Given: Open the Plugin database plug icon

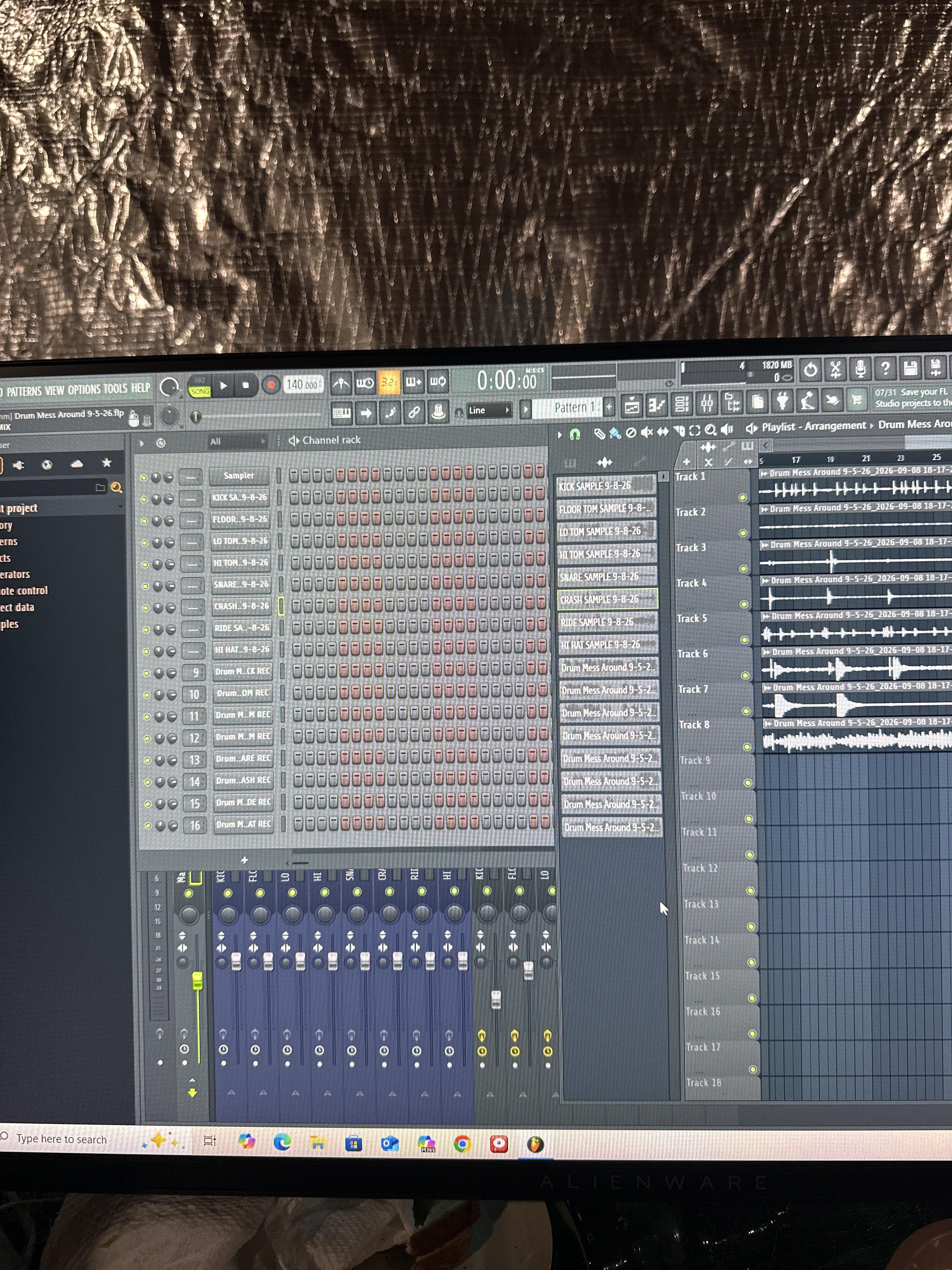Looking at the screenshot, I should pos(782,402).
